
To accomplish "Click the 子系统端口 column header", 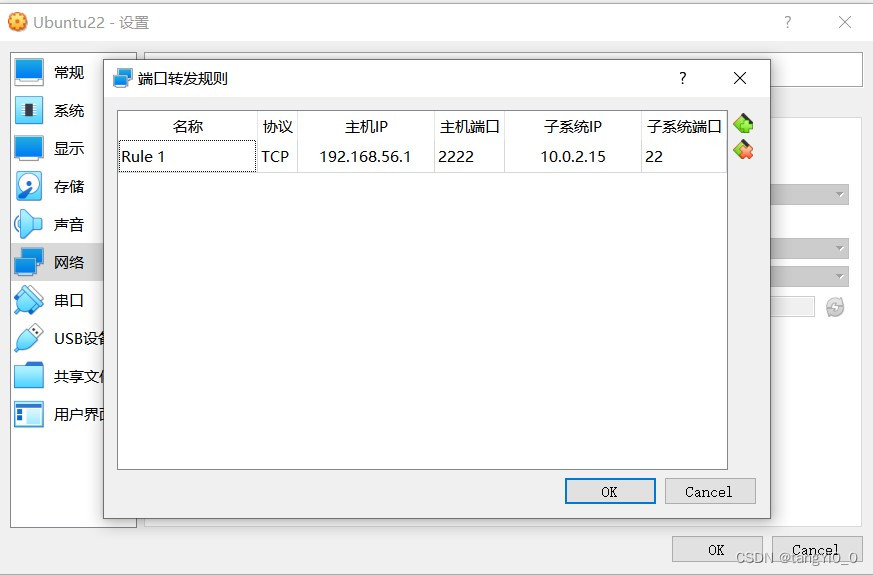I will tap(684, 126).
